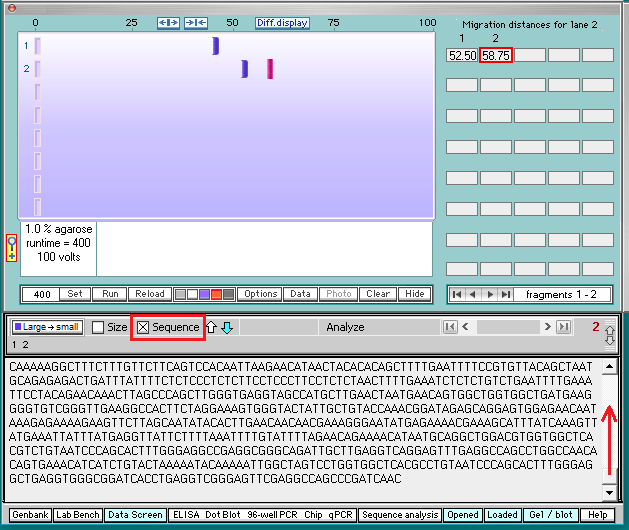Jump to the last fragment record
Image resolution: width=629 pixels, height=530 pixels.
click(x=506, y=294)
